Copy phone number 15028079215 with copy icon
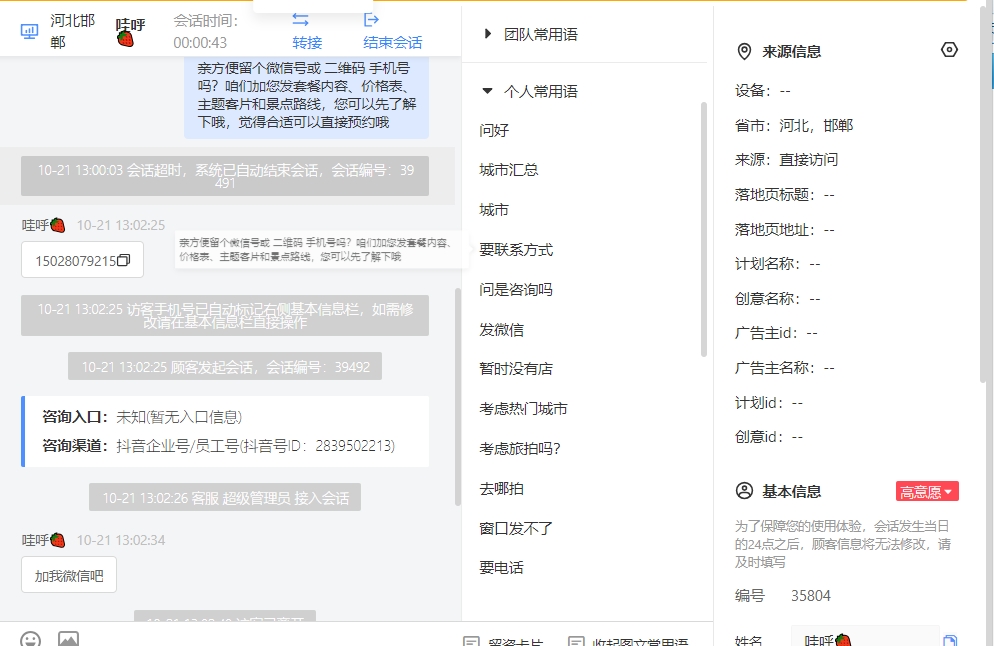994x646 pixels. coord(124,260)
